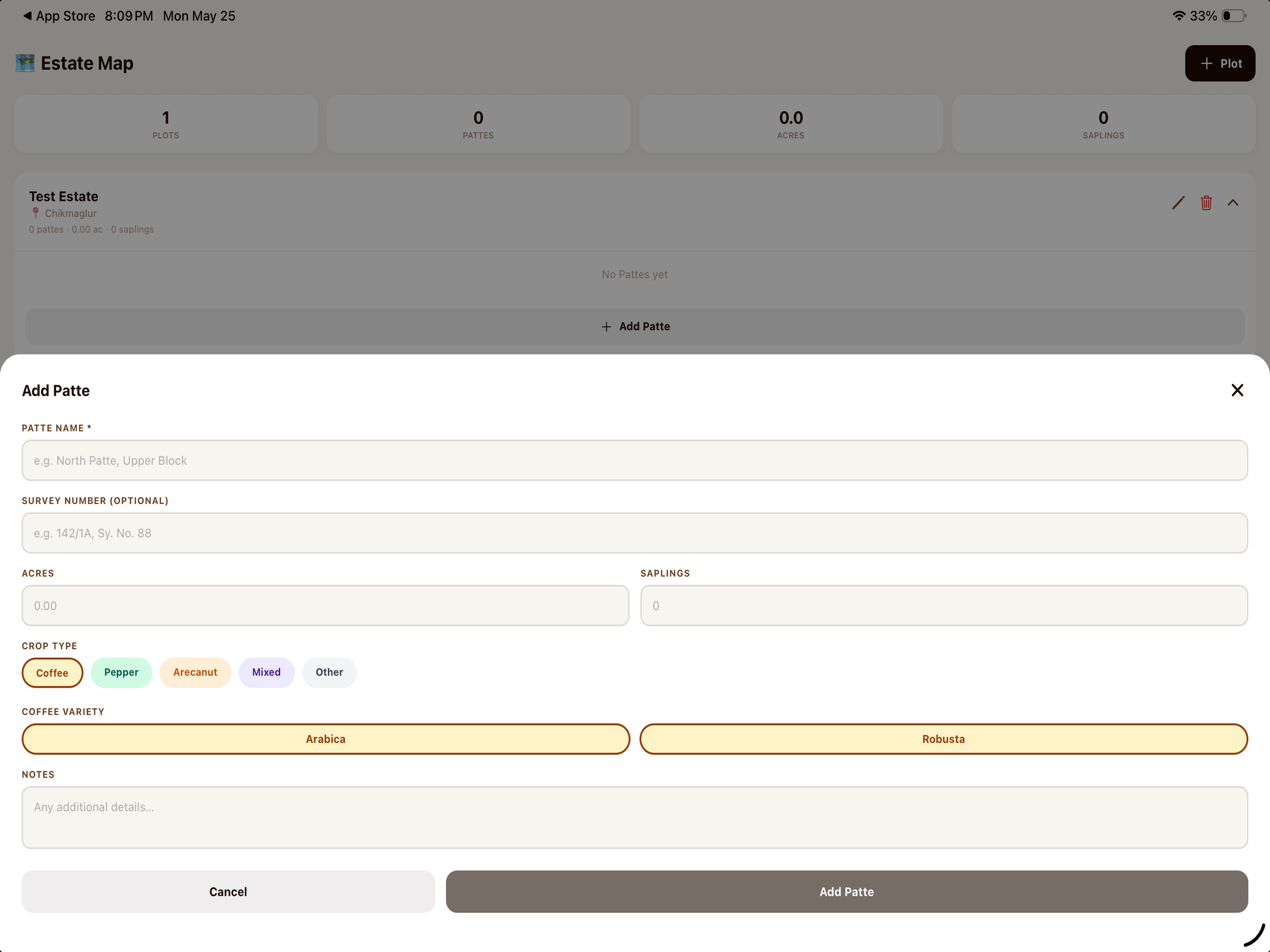Select the Pepper crop type
This screenshot has height=952, width=1270.
(x=121, y=672)
